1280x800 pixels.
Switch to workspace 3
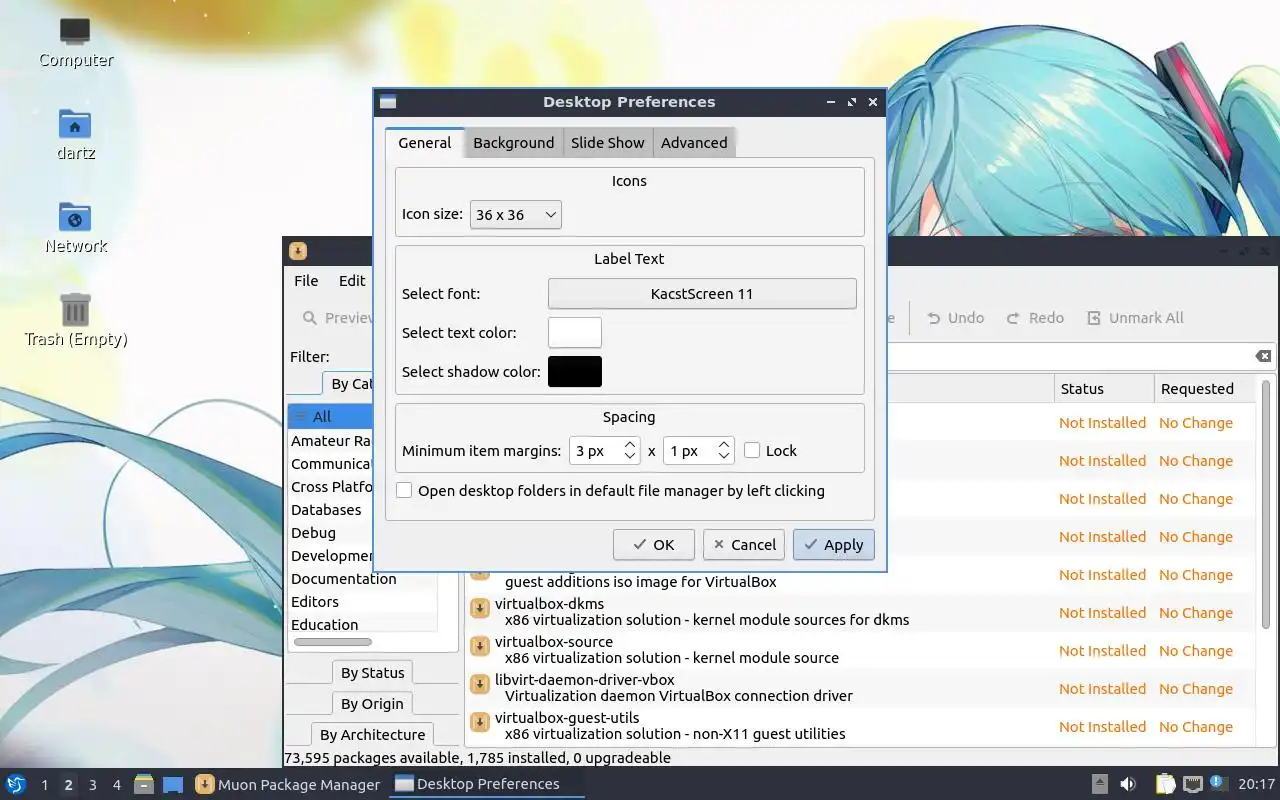pyautogui.click(x=93, y=785)
